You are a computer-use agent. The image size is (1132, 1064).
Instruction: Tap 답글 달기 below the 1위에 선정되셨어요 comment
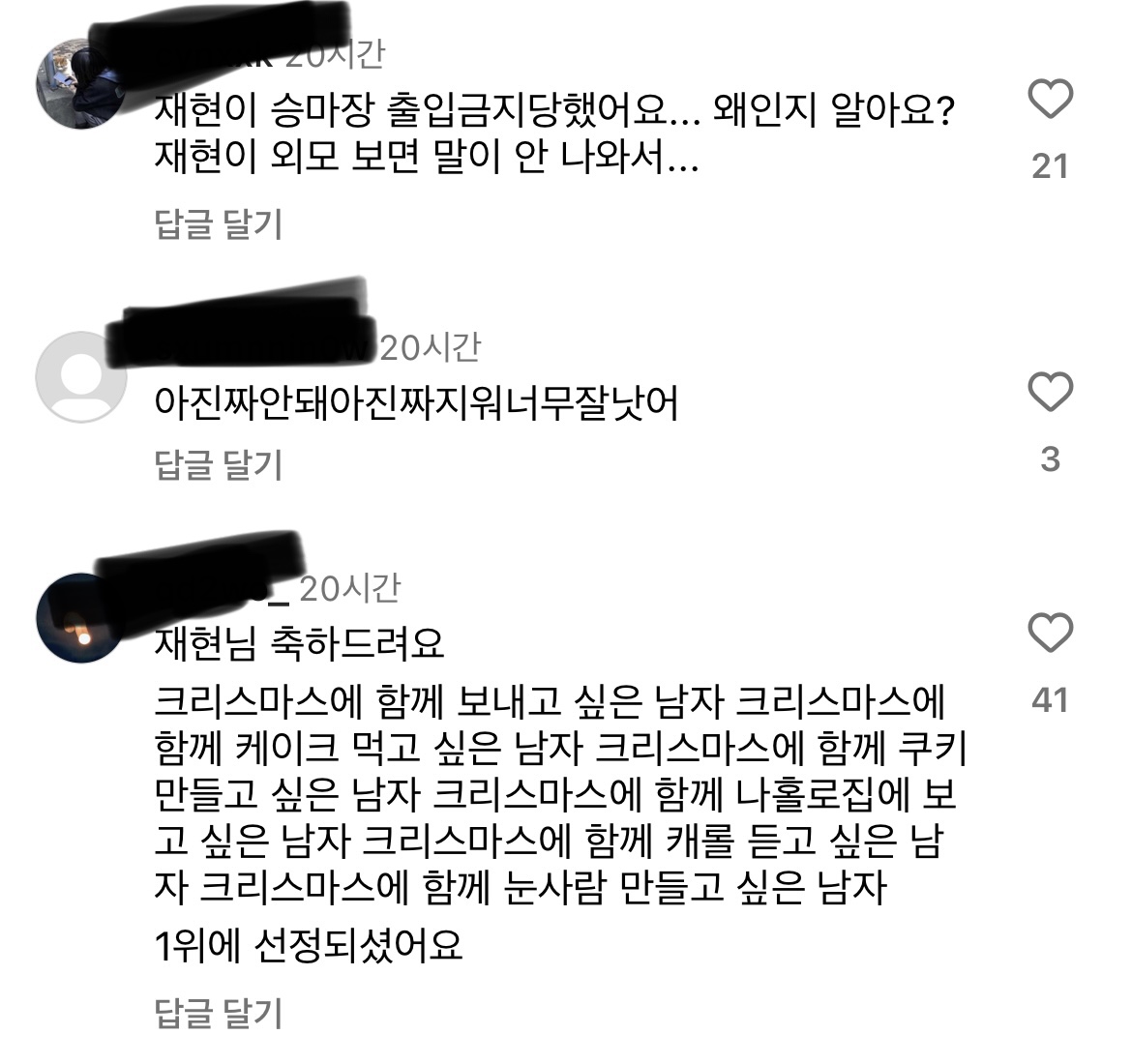[218, 1013]
